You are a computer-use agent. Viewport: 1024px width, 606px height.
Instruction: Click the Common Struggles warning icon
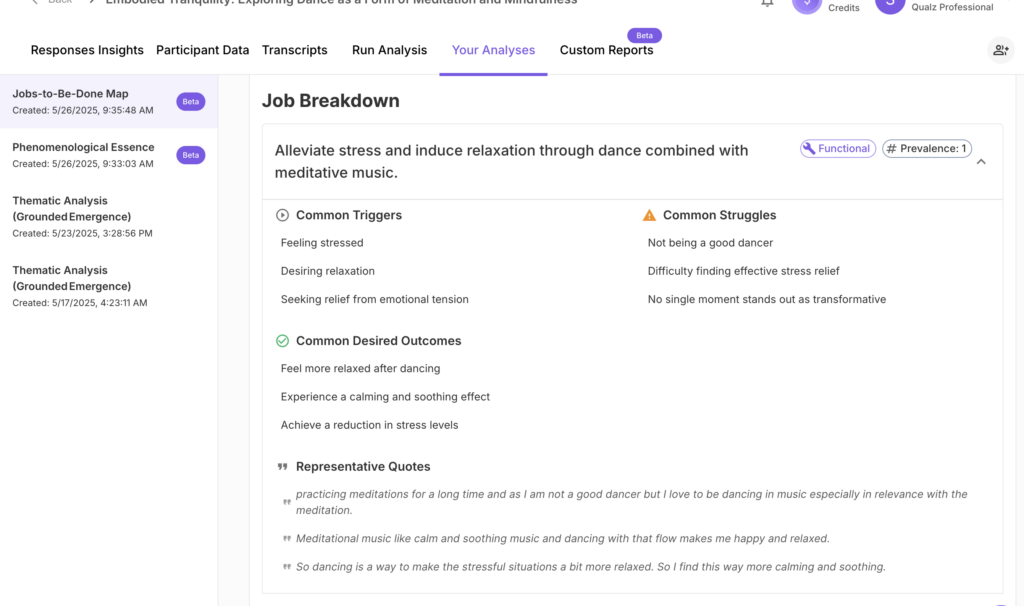pos(649,215)
